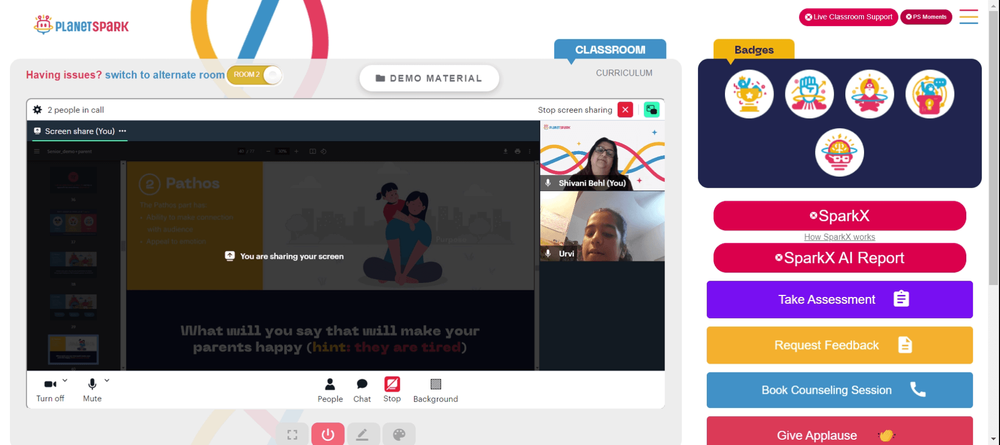The height and width of the screenshot is (445, 1000).
Task: Open call settings gear icon
Action: (x=38, y=110)
